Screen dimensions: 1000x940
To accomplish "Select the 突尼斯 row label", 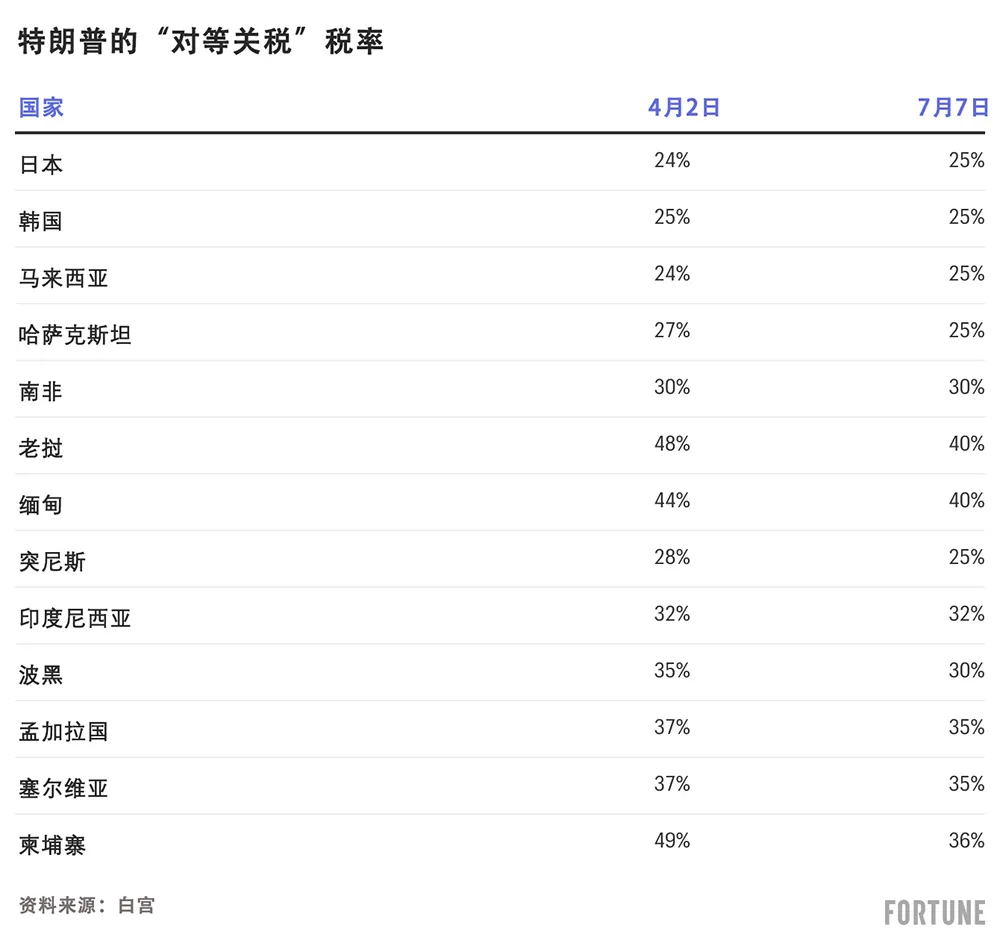I will [x=52, y=562].
